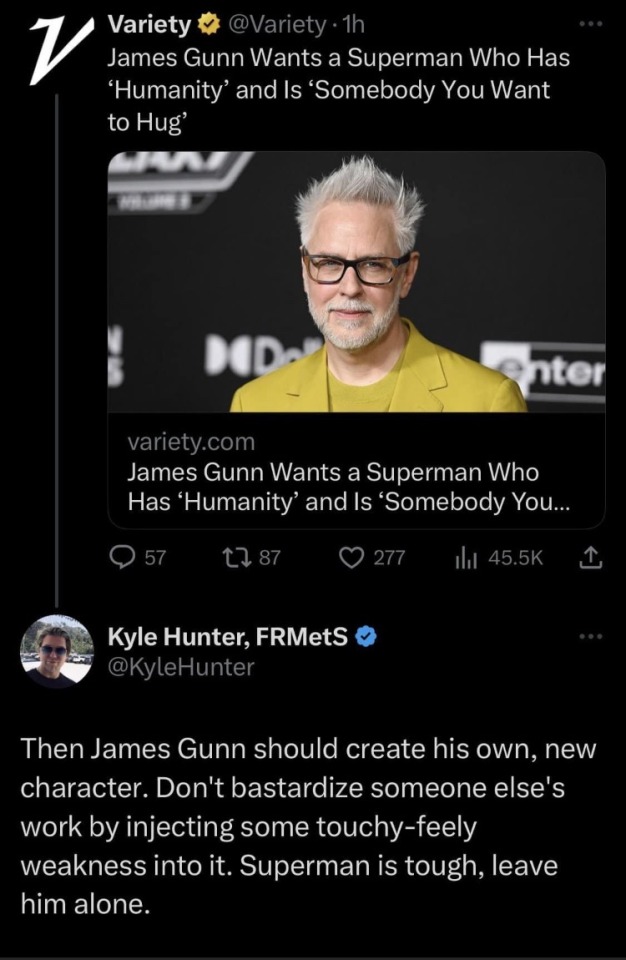Tap the @KyleHunter handle

(180, 665)
